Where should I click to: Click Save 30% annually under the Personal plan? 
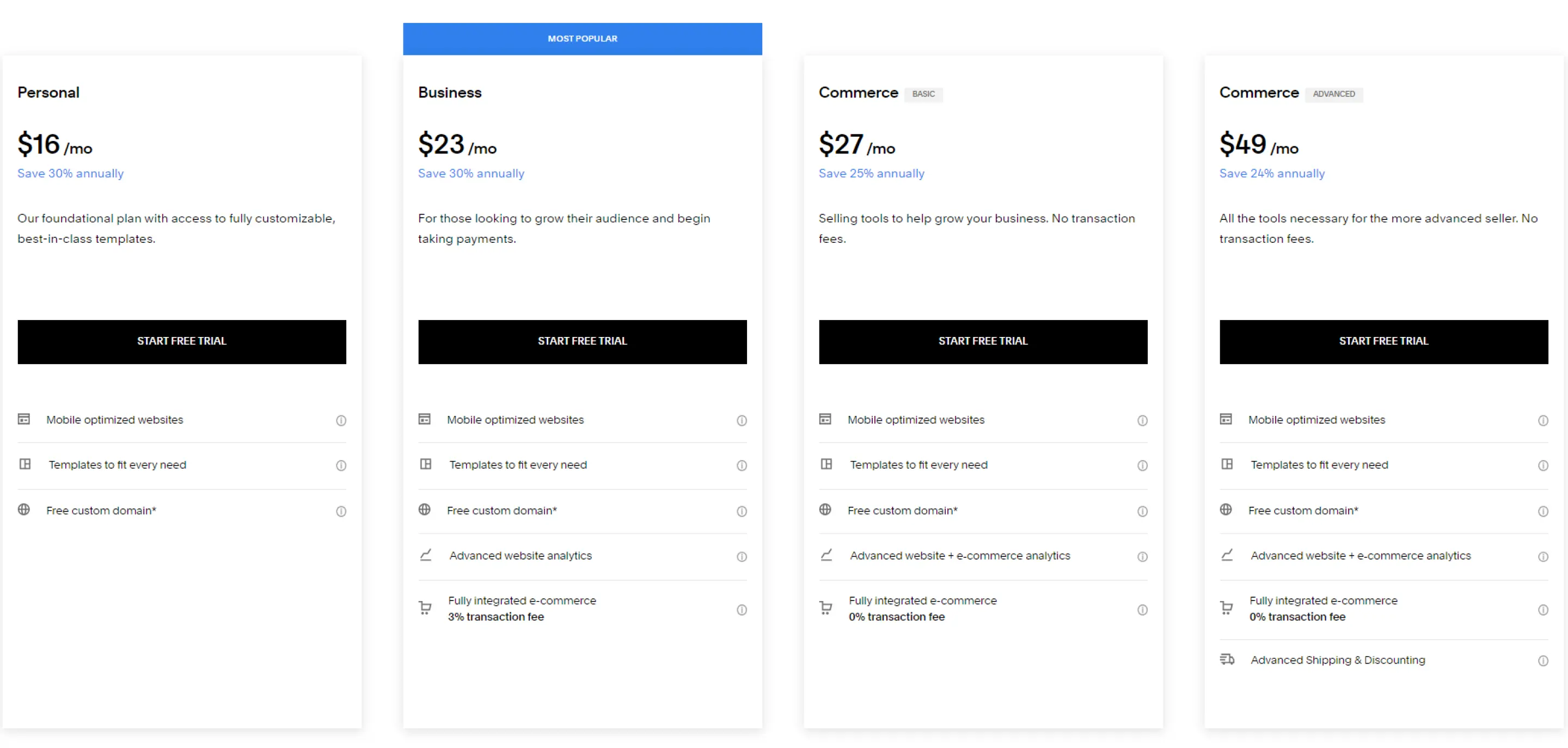70,173
